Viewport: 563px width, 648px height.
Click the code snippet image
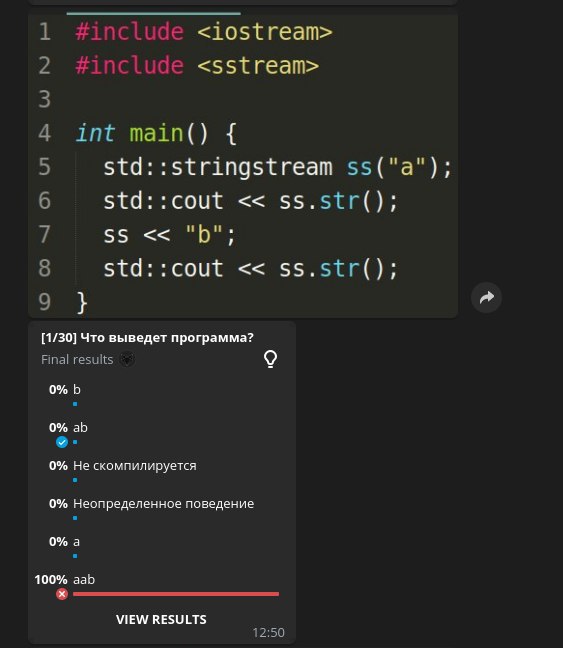[x=243, y=165]
